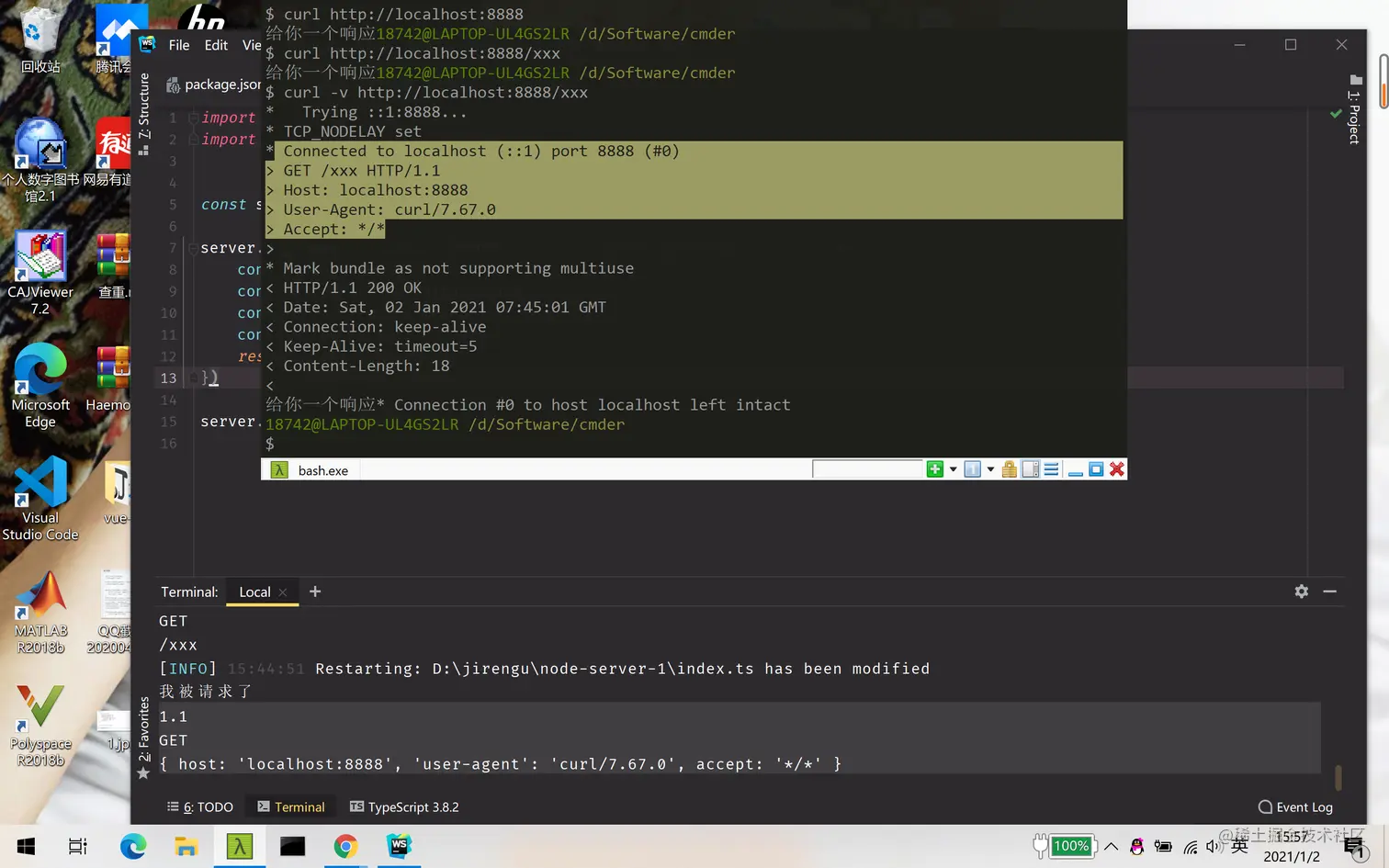
Task: Fold the server code block at line 7
Action: coord(193,248)
